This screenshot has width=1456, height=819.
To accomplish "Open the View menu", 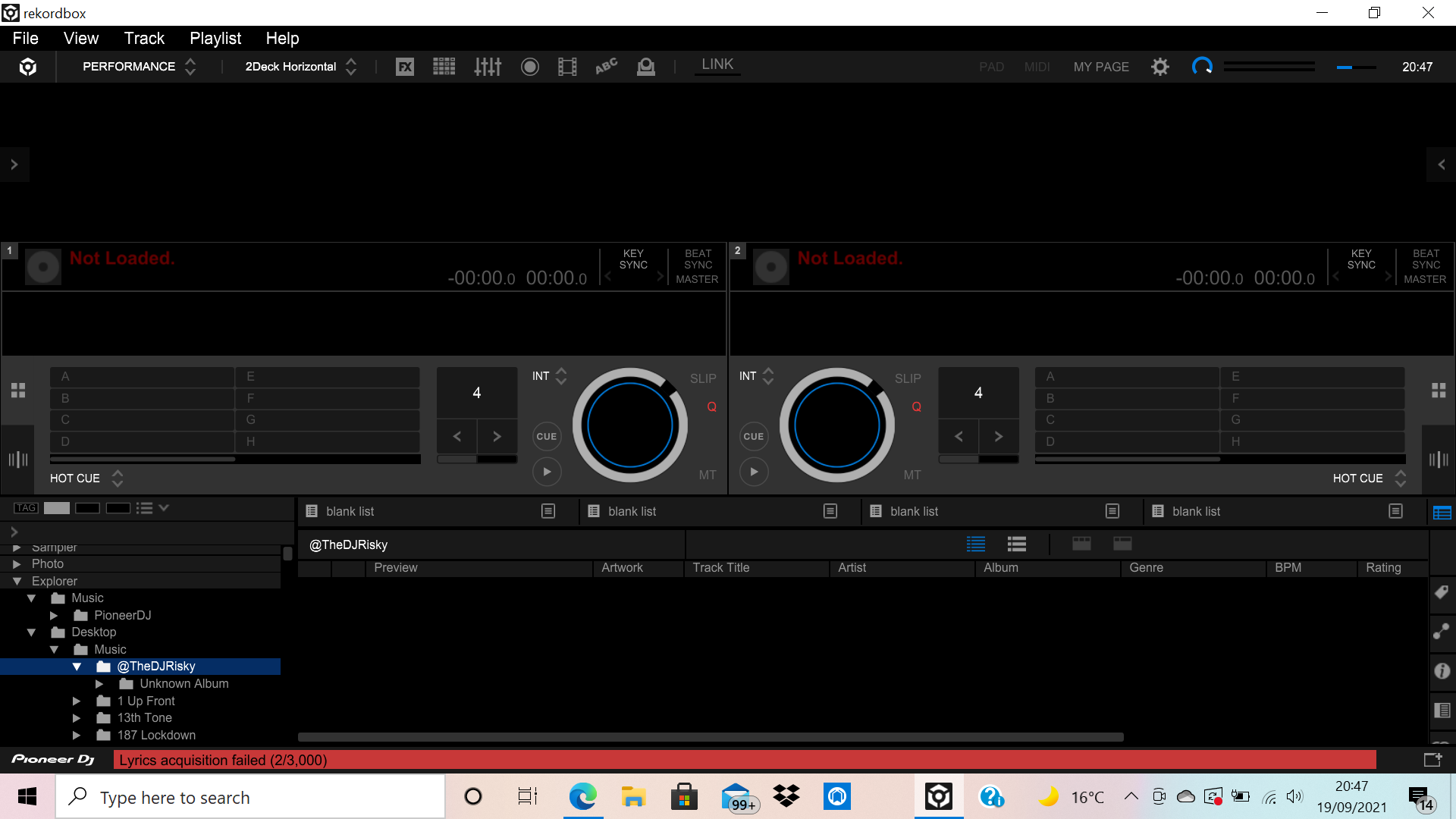I will [81, 39].
